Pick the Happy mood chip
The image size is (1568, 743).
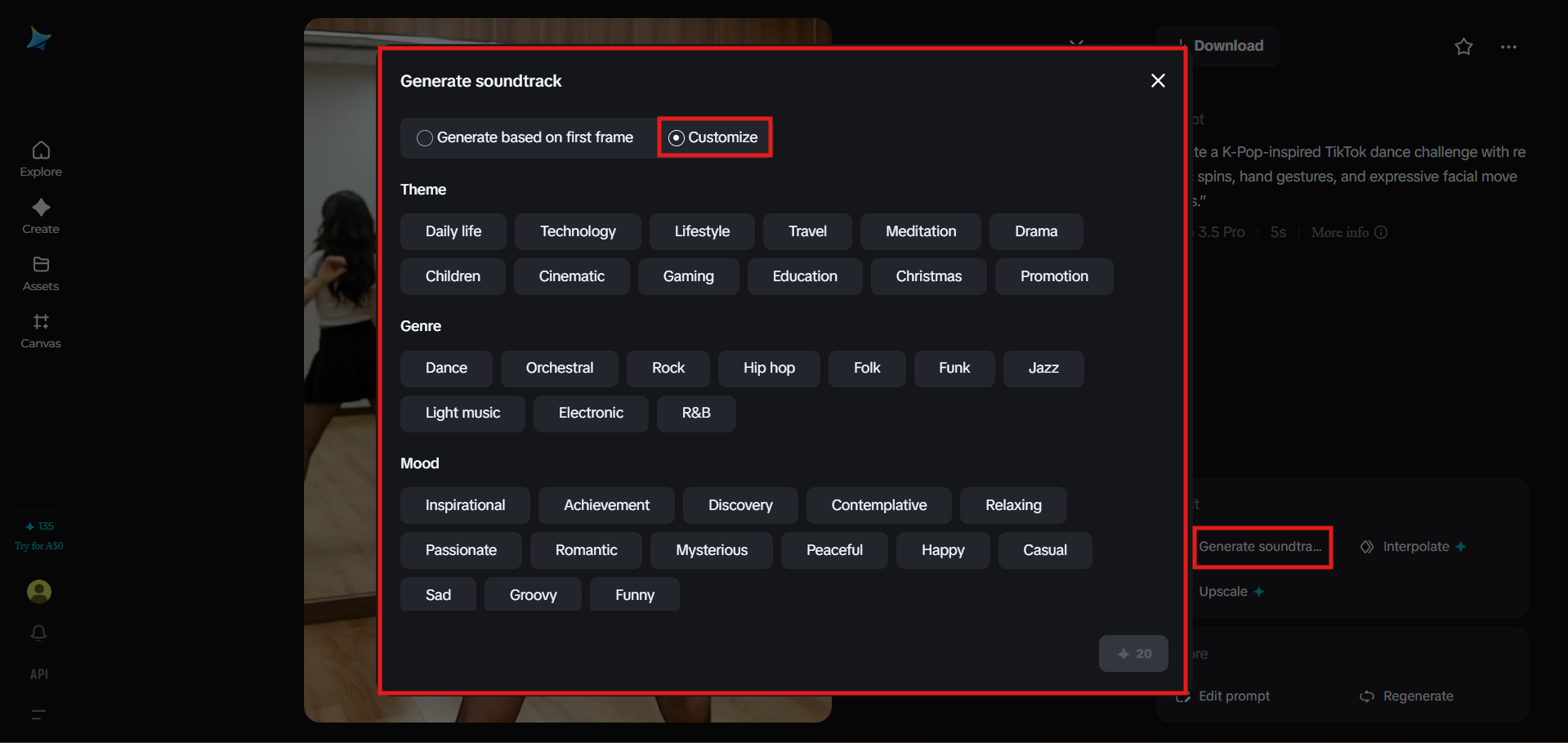[943, 550]
